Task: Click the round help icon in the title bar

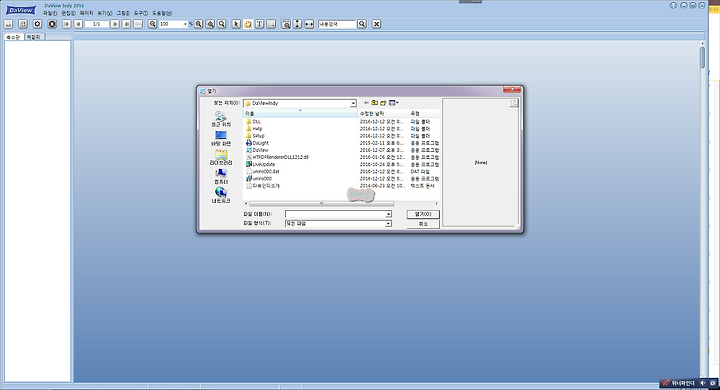Action: click(673, 6)
